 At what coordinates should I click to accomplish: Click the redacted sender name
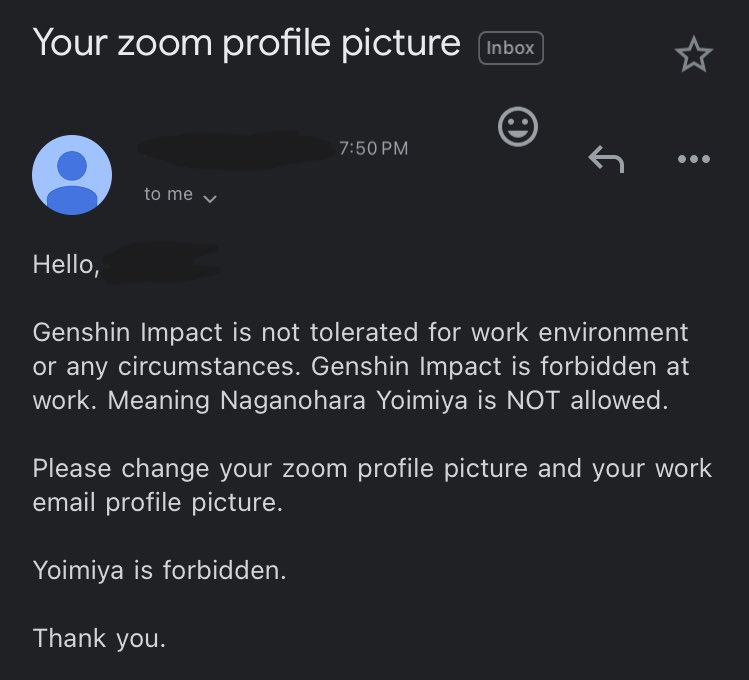pyautogui.click(x=236, y=149)
